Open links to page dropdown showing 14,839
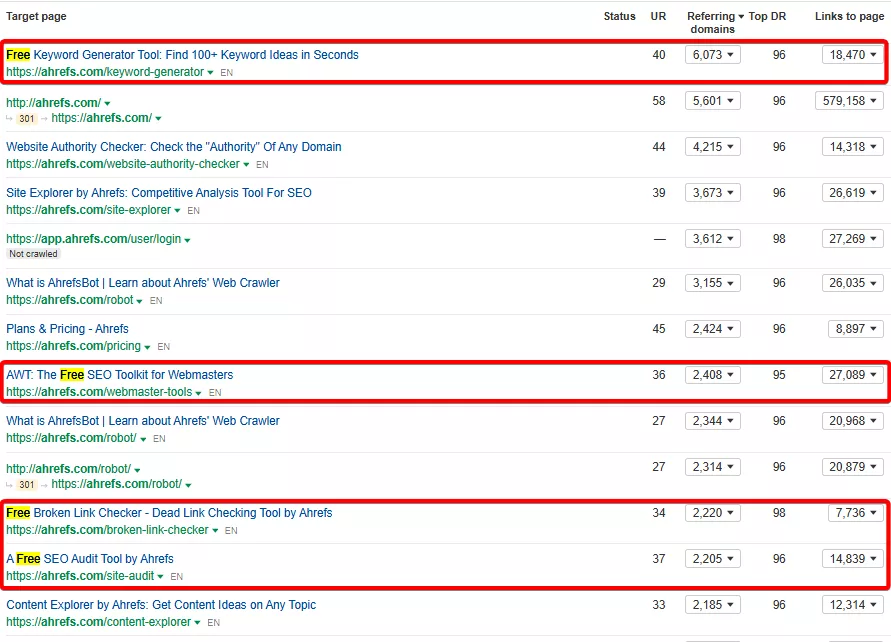This screenshot has width=891, height=642. [852, 559]
